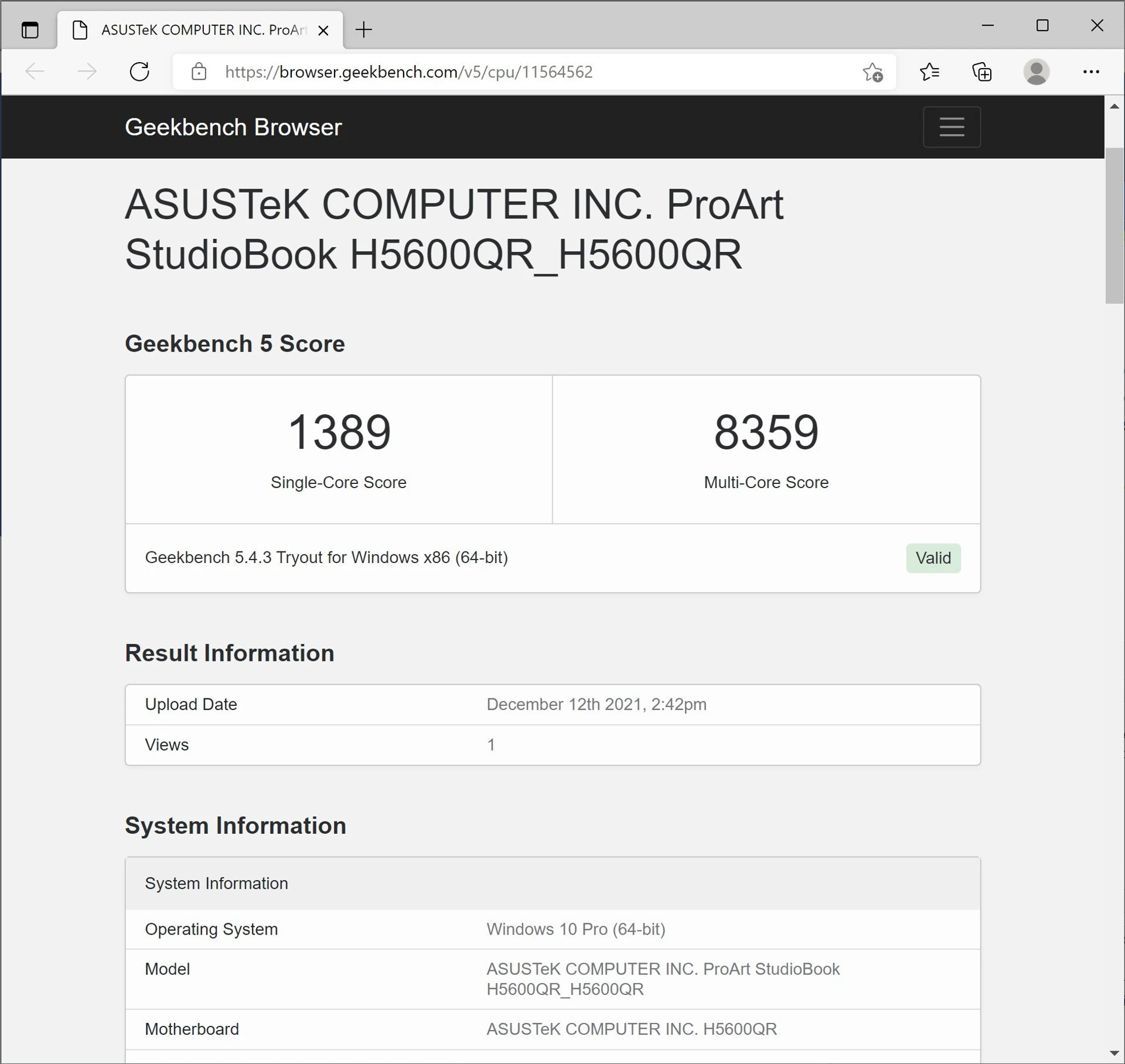Maximize the browser window
This screenshot has height=1064, width=1125.
1042,25
